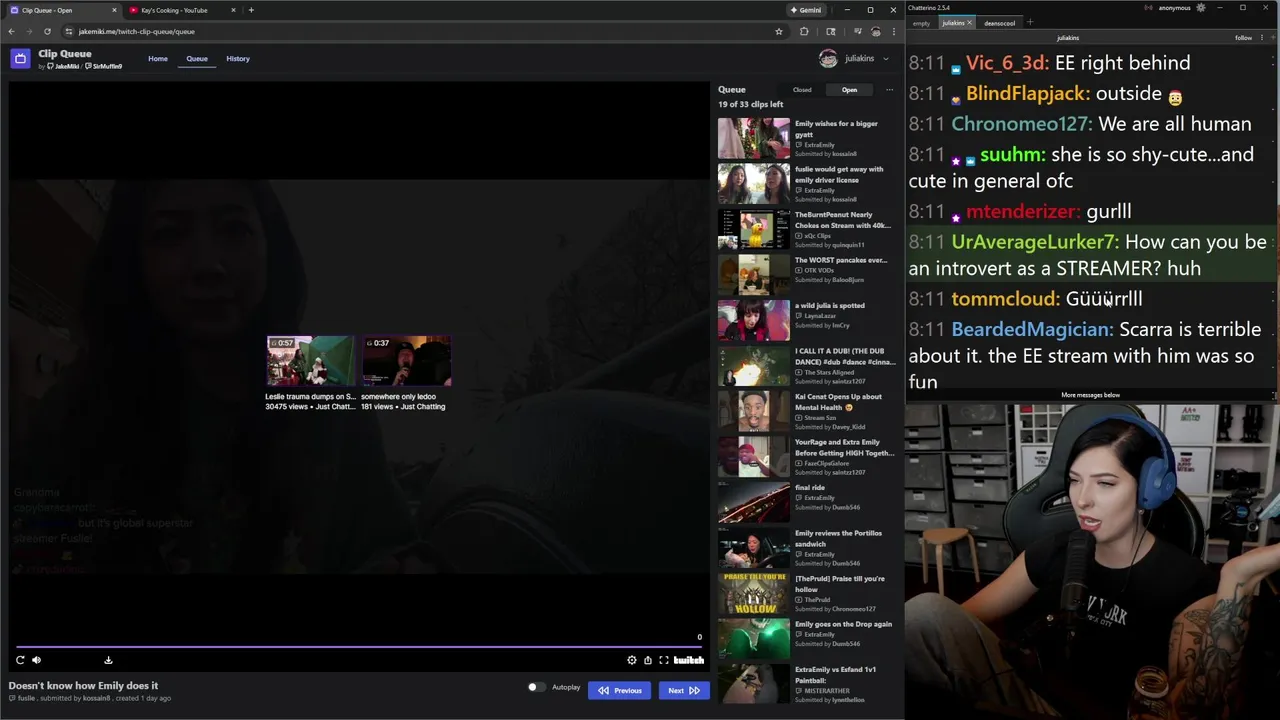The height and width of the screenshot is (720, 1280).
Task: Reload the browser page
Action: (x=47, y=31)
